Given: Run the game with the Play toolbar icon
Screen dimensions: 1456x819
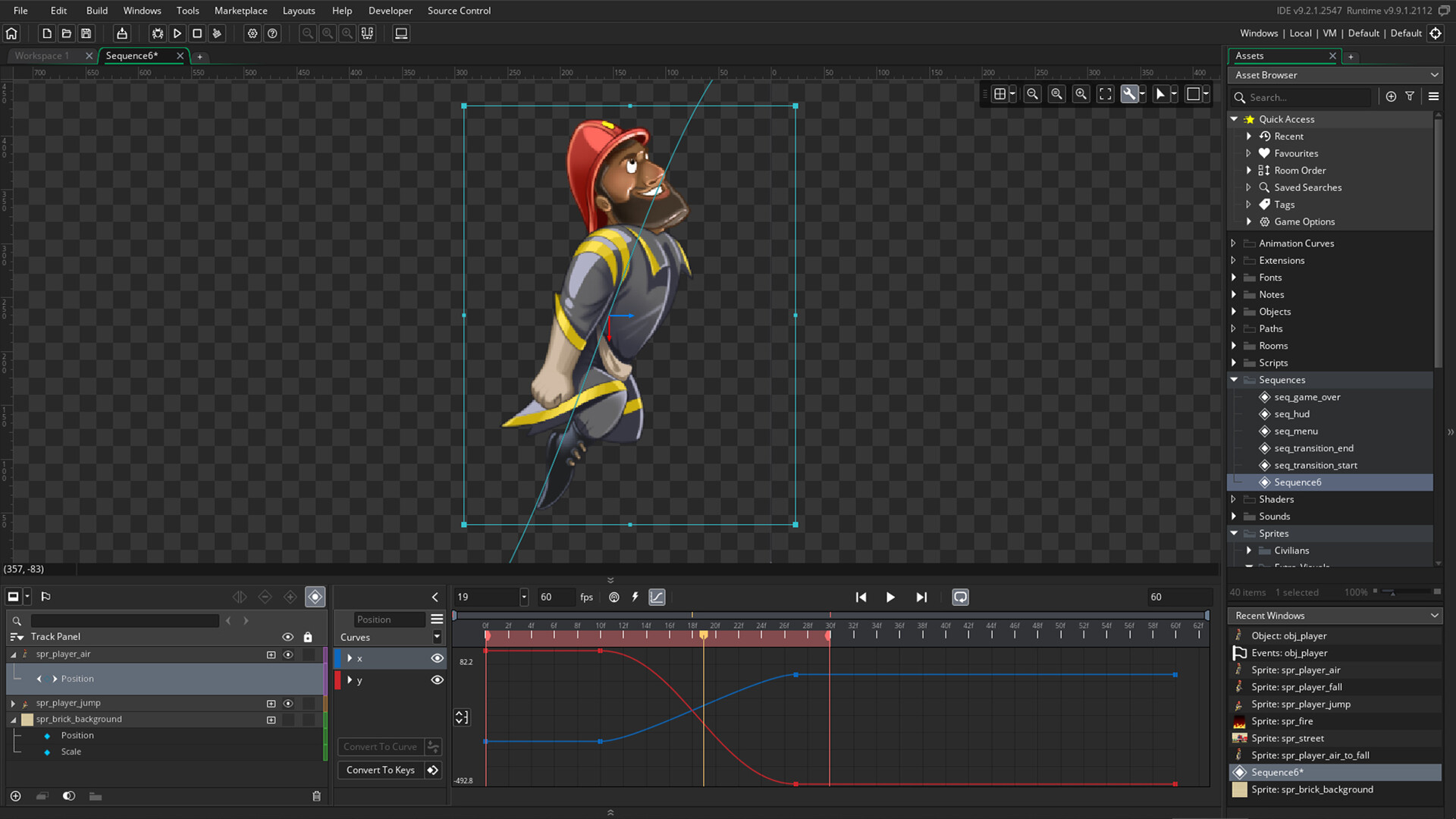Looking at the screenshot, I should point(177,33).
